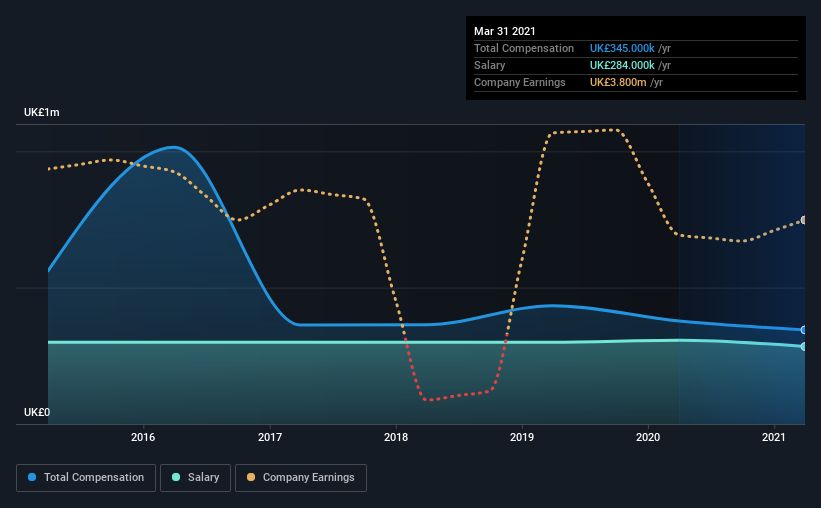This screenshot has height=508, width=821.
Task: Click the blue dot in Total Compensation legend
Action: [x=32, y=477]
